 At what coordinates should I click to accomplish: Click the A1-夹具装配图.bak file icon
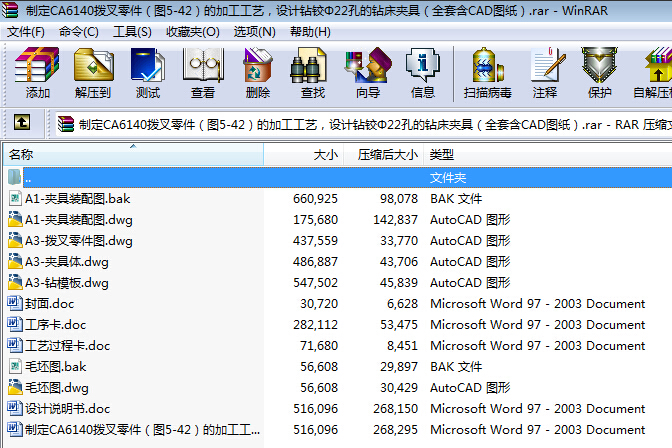pos(15,198)
